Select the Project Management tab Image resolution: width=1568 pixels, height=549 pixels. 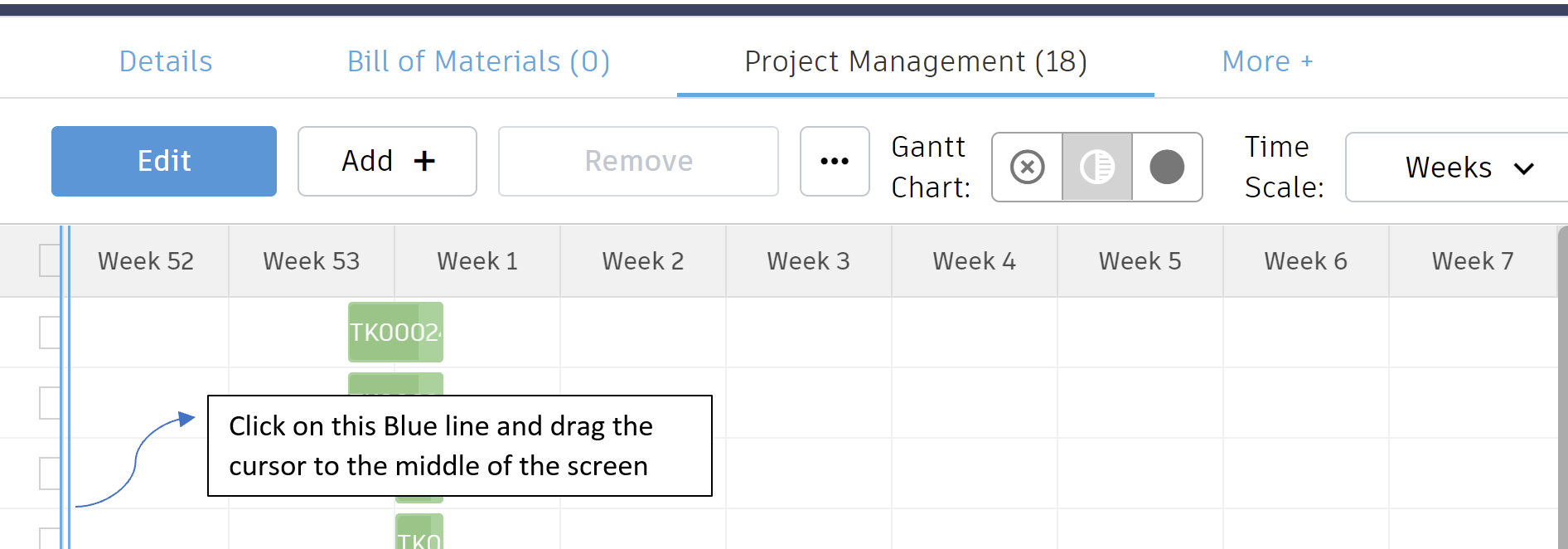click(x=915, y=61)
